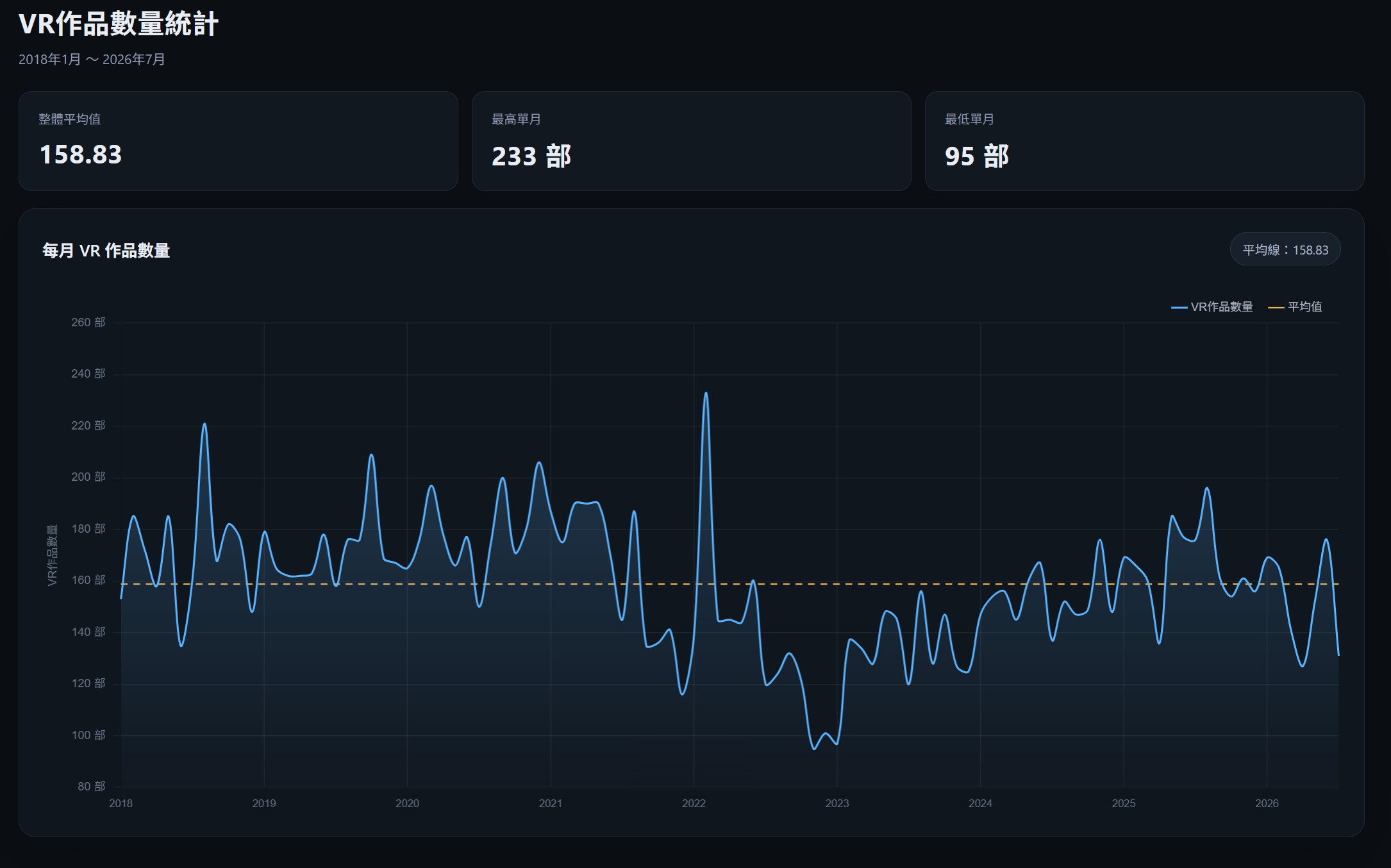Viewport: 1391px width, 868px height.
Task: Click the 2018 x-axis label
Action: click(x=121, y=803)
